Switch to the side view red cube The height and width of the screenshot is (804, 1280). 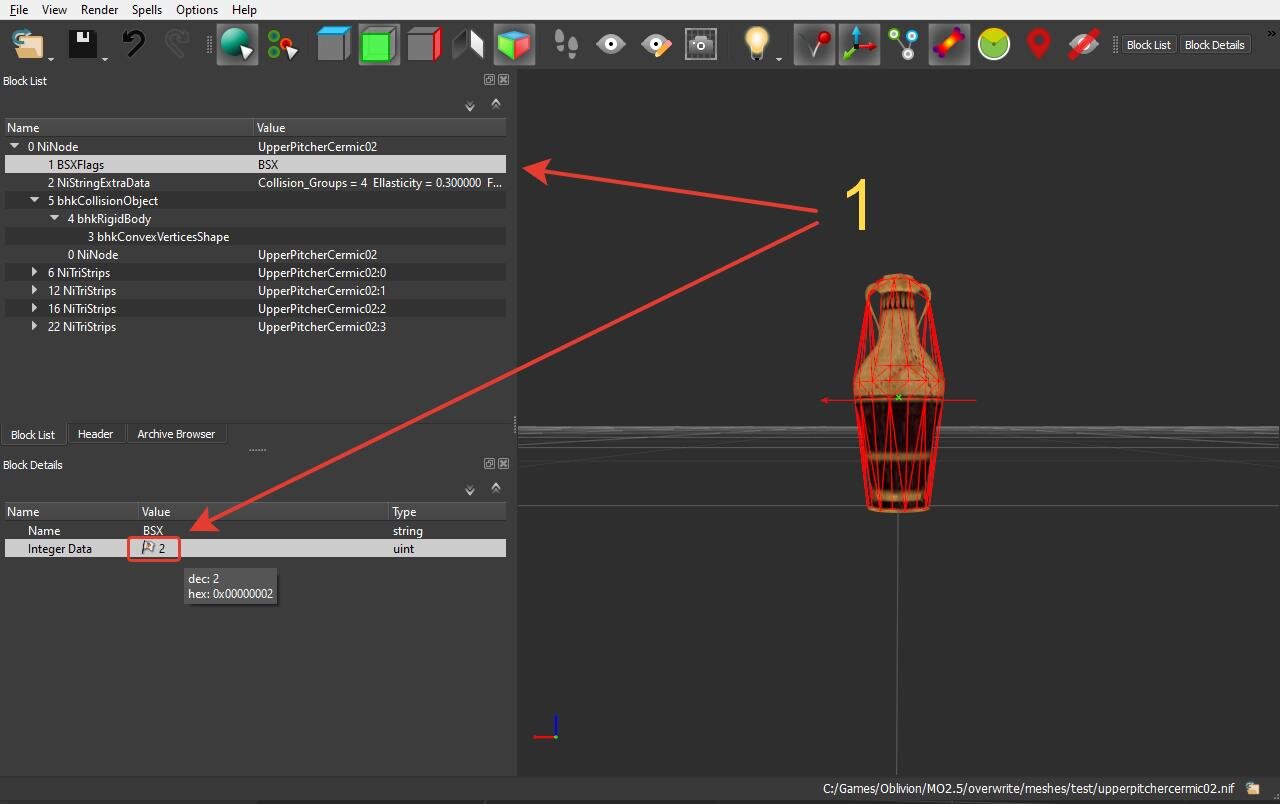[424, 45]
